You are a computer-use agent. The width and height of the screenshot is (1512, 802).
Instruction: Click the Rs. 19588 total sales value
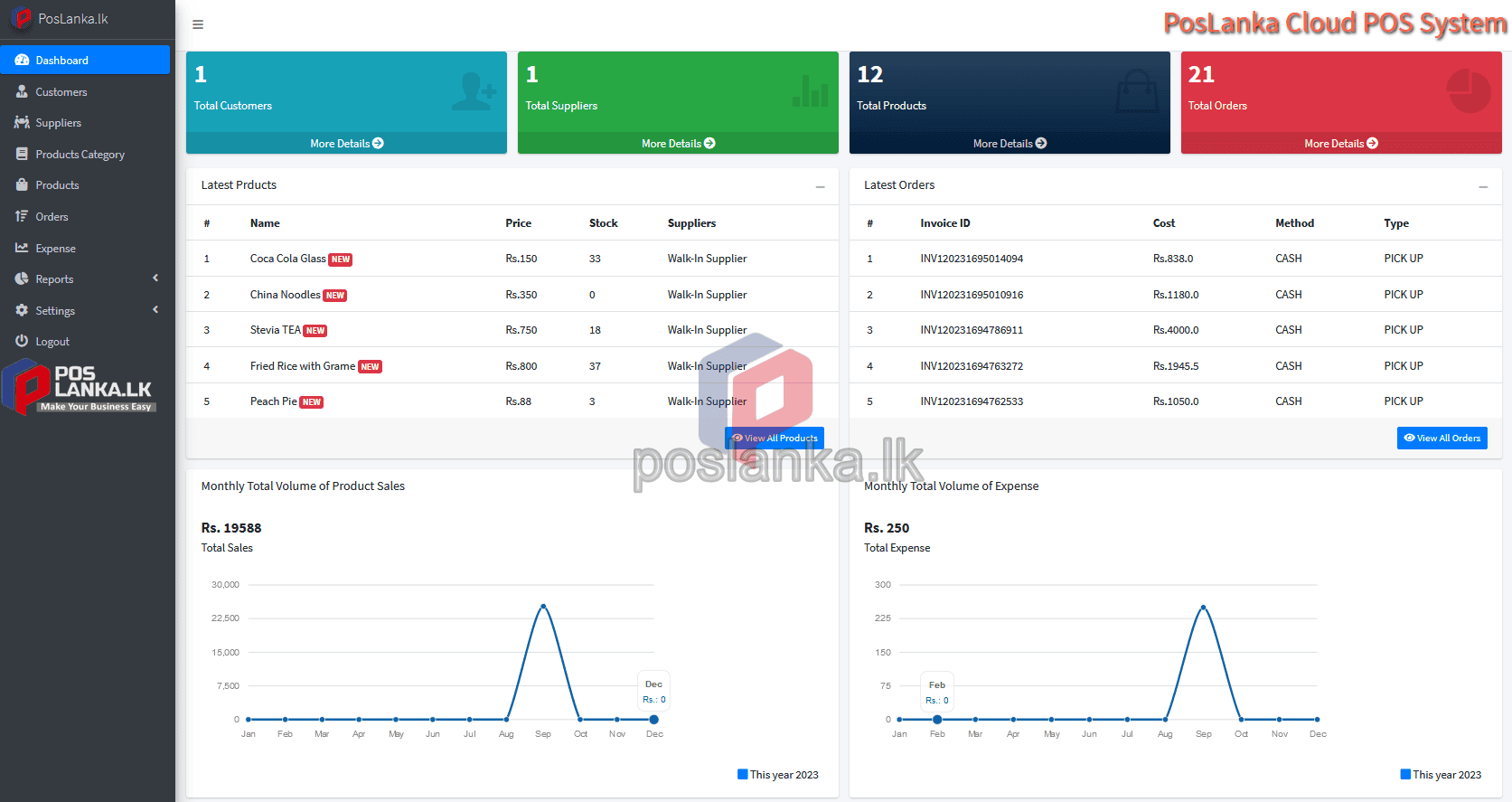[x=231, y=528]
